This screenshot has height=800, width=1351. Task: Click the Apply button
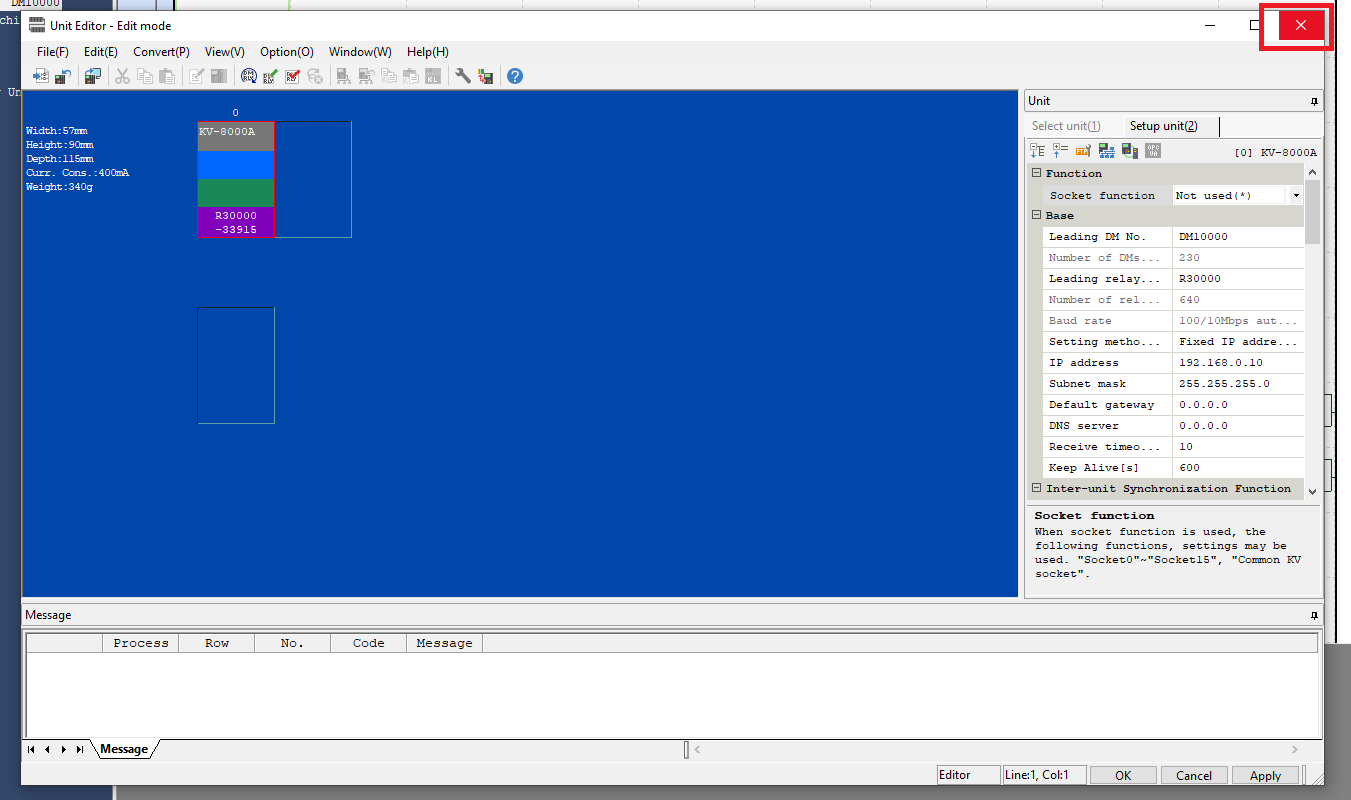click(1264, 774)
